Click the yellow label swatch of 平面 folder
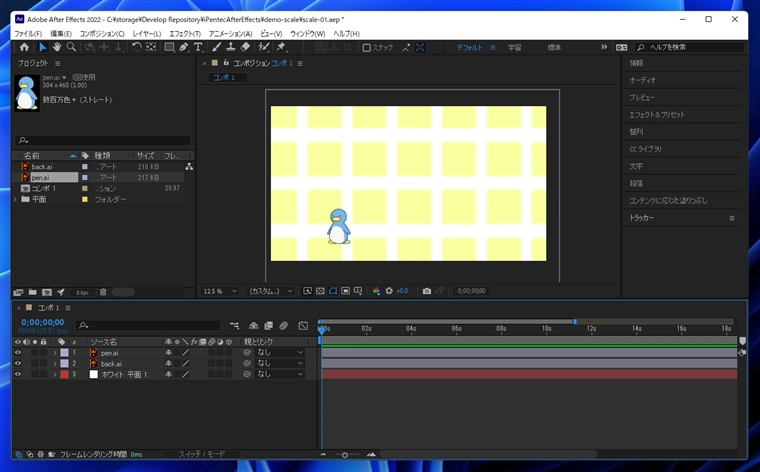Image resolution: width=760 pixels, height=472 pixels. pyautogui.click(x=85, y=199)
